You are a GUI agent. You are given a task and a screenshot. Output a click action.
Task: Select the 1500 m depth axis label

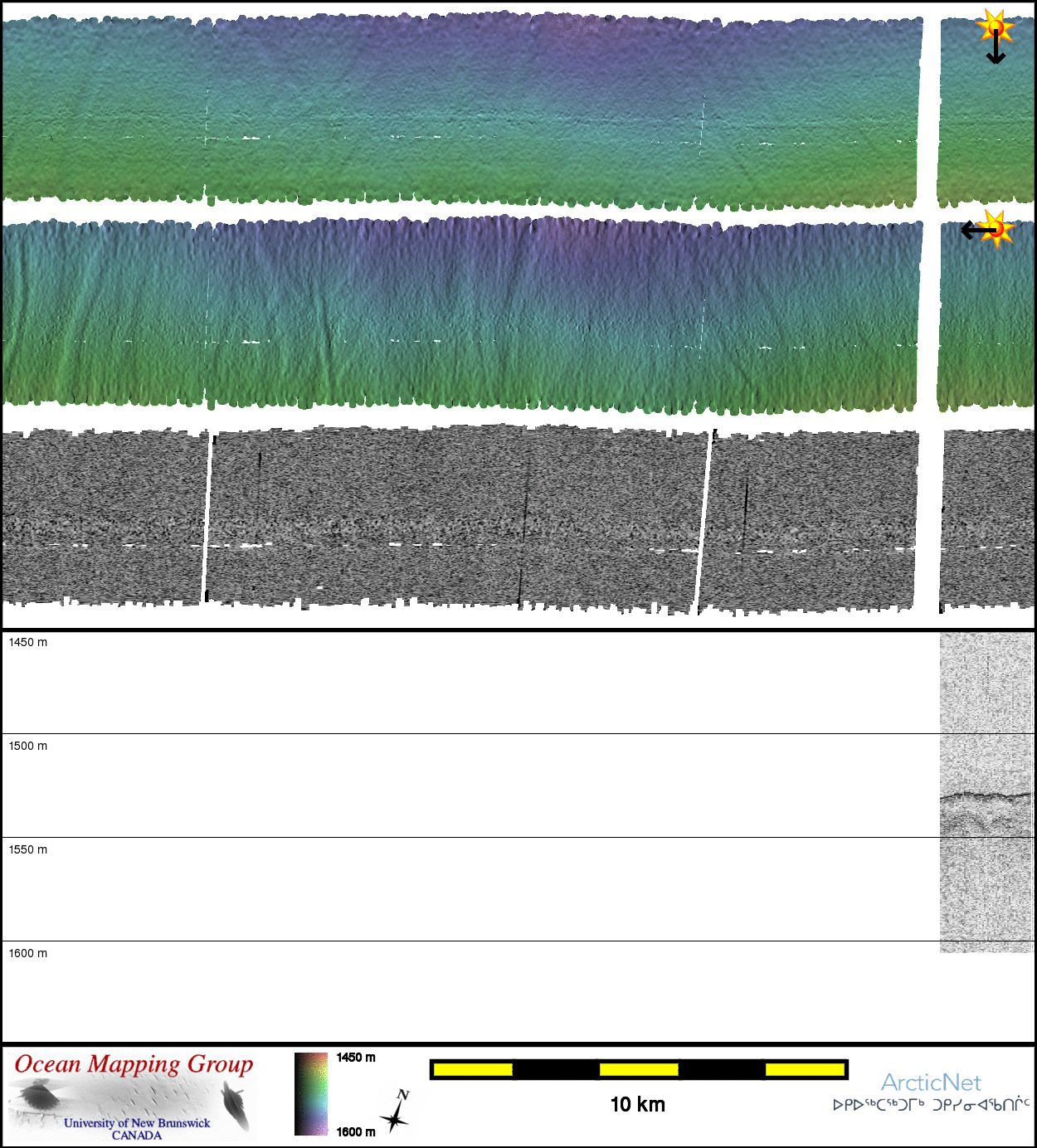click(x=28, y=746)
